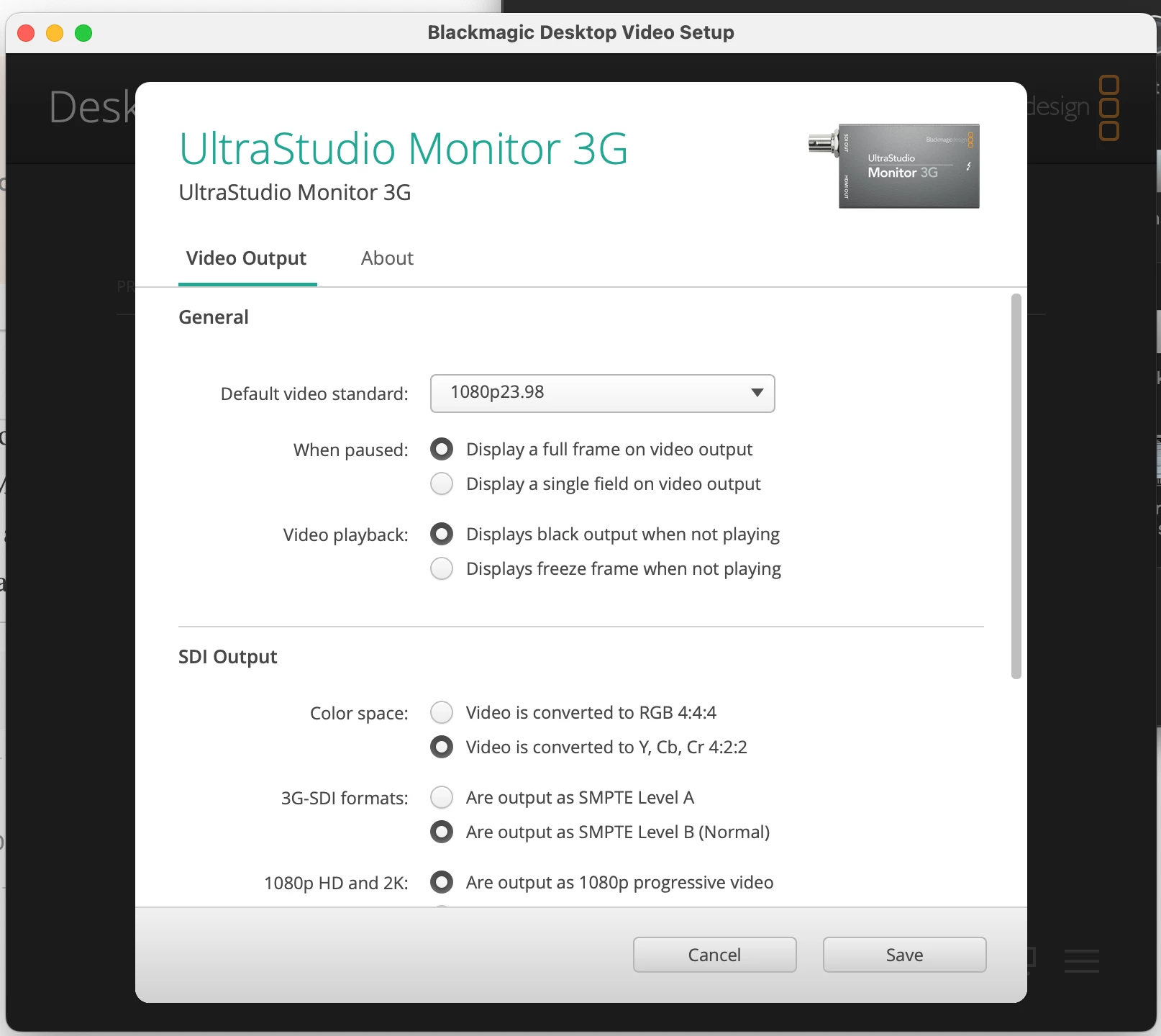This screenshot has width=1161, height=1036.
Task: Click the SDI Output section heading
Action: (x=227, y=657)
